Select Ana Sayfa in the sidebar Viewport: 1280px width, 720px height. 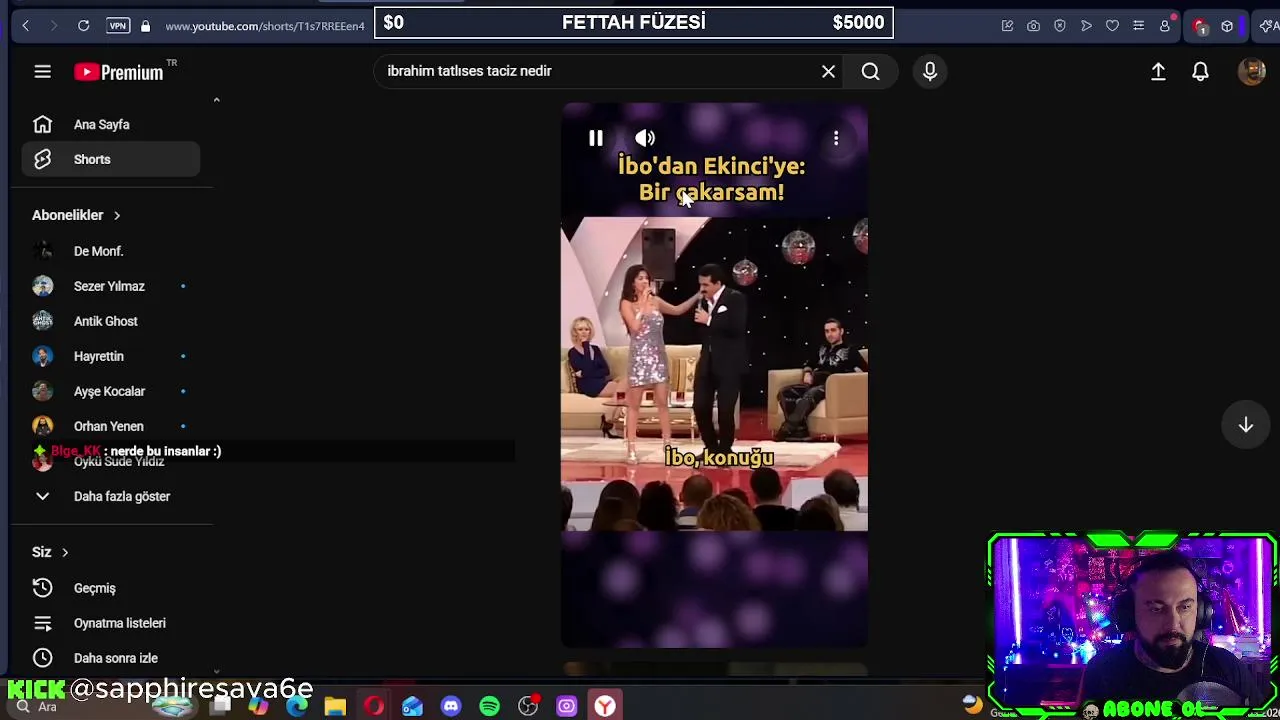(110, 125)
